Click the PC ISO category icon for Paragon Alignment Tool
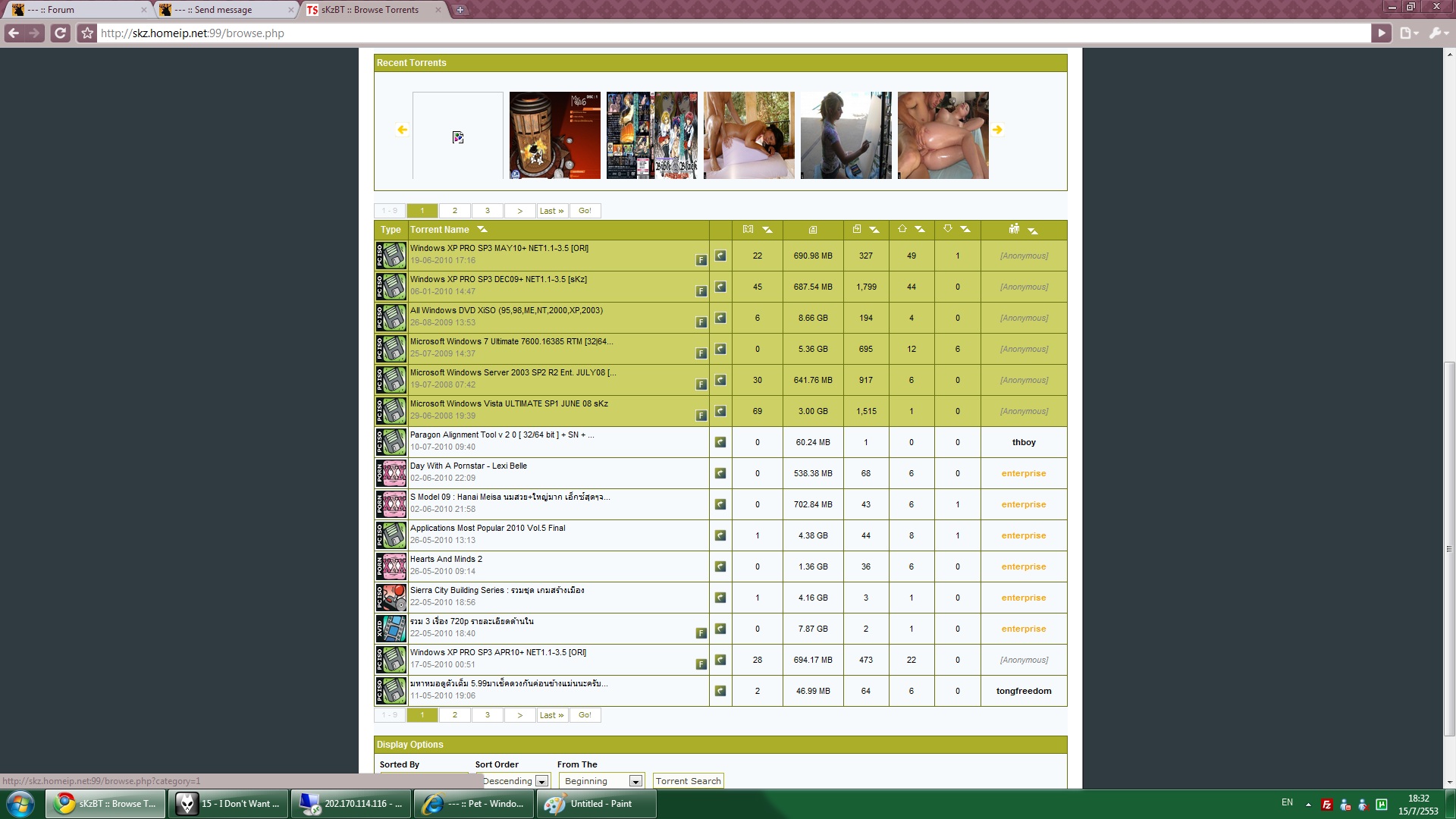The image size is (1456, 819). pyautogui.click(x=391, y=442)
